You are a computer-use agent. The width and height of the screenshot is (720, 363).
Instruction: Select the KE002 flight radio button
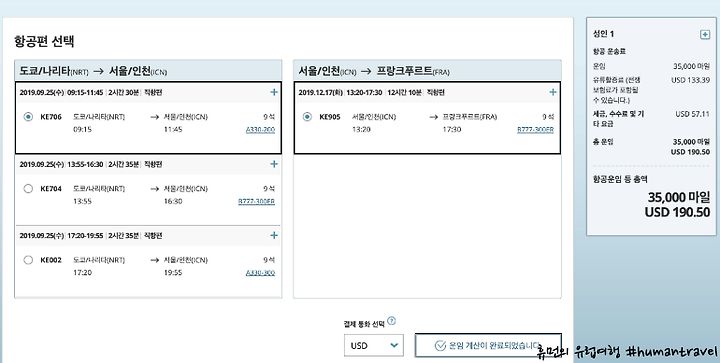pyautogui.click(x=28, y=260)
